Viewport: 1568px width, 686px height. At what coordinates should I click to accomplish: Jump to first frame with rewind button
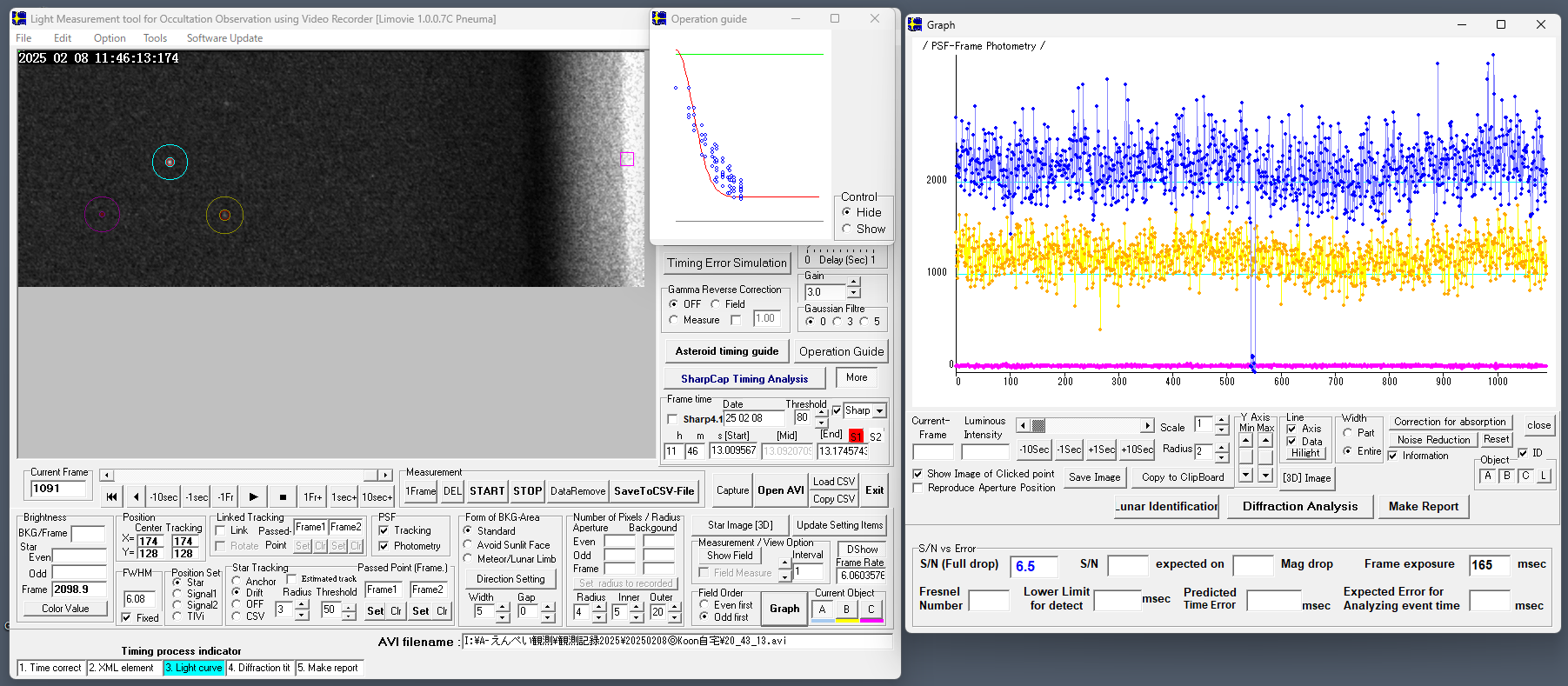tap(111, 496)
